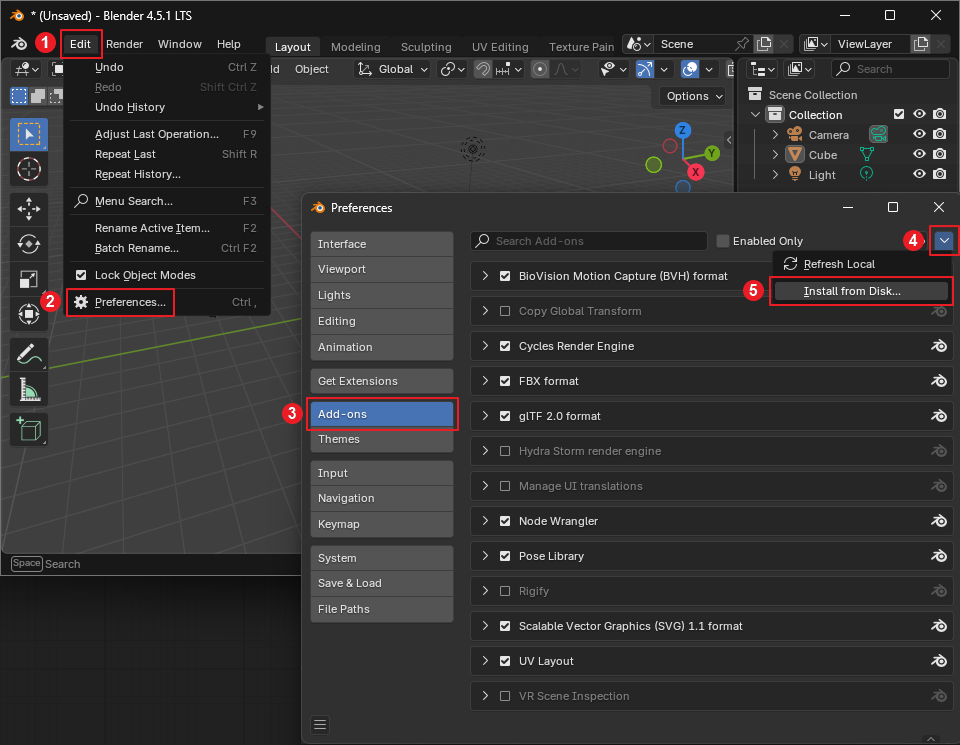Disable the Node Wrangler add-on
The width and height of the screenshot is (960, 745).
tap(505, 521)
